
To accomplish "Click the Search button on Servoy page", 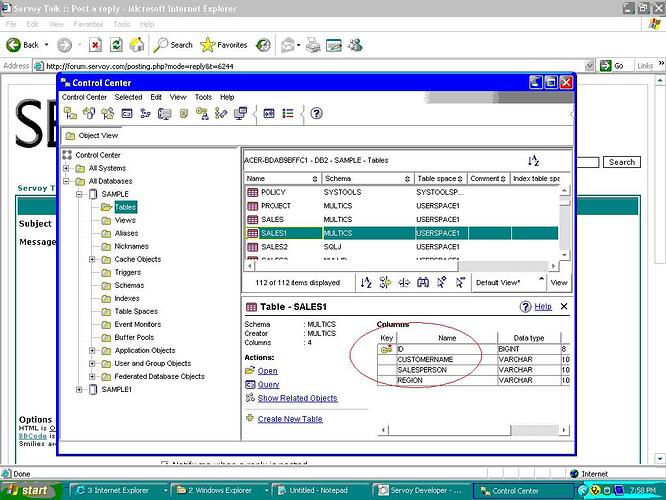I will click(622, 162).
